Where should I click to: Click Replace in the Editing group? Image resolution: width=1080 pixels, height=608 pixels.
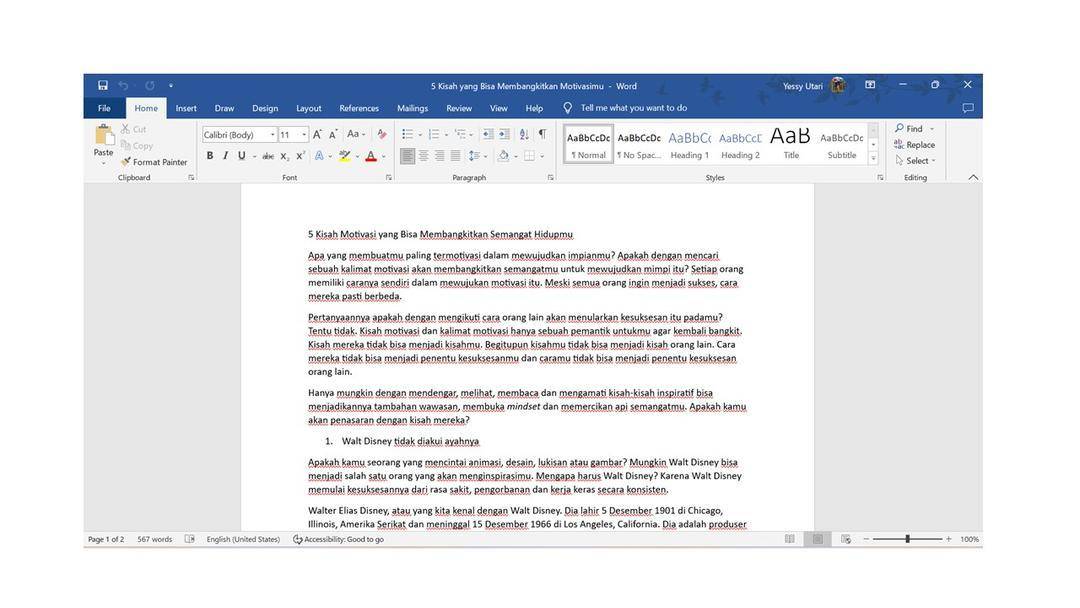[x=914, y=145]
